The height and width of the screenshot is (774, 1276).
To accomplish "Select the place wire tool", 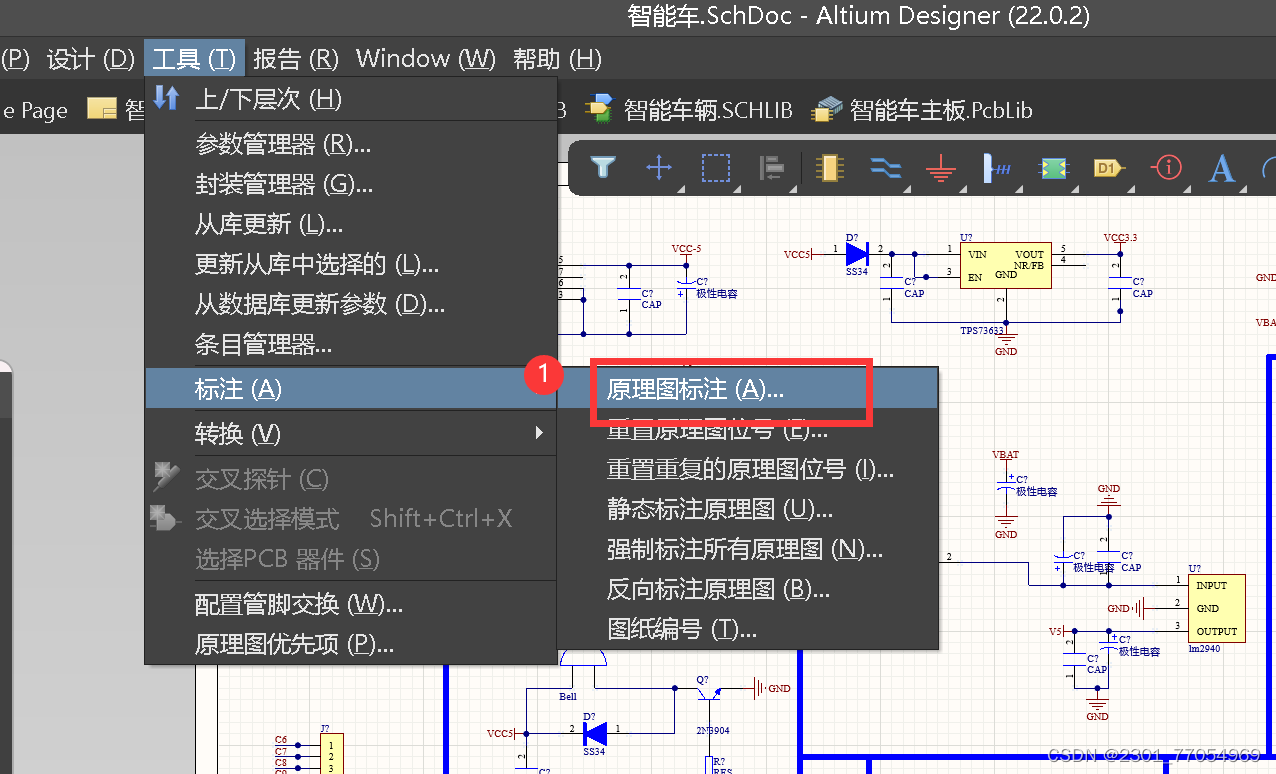I will 885,168.
